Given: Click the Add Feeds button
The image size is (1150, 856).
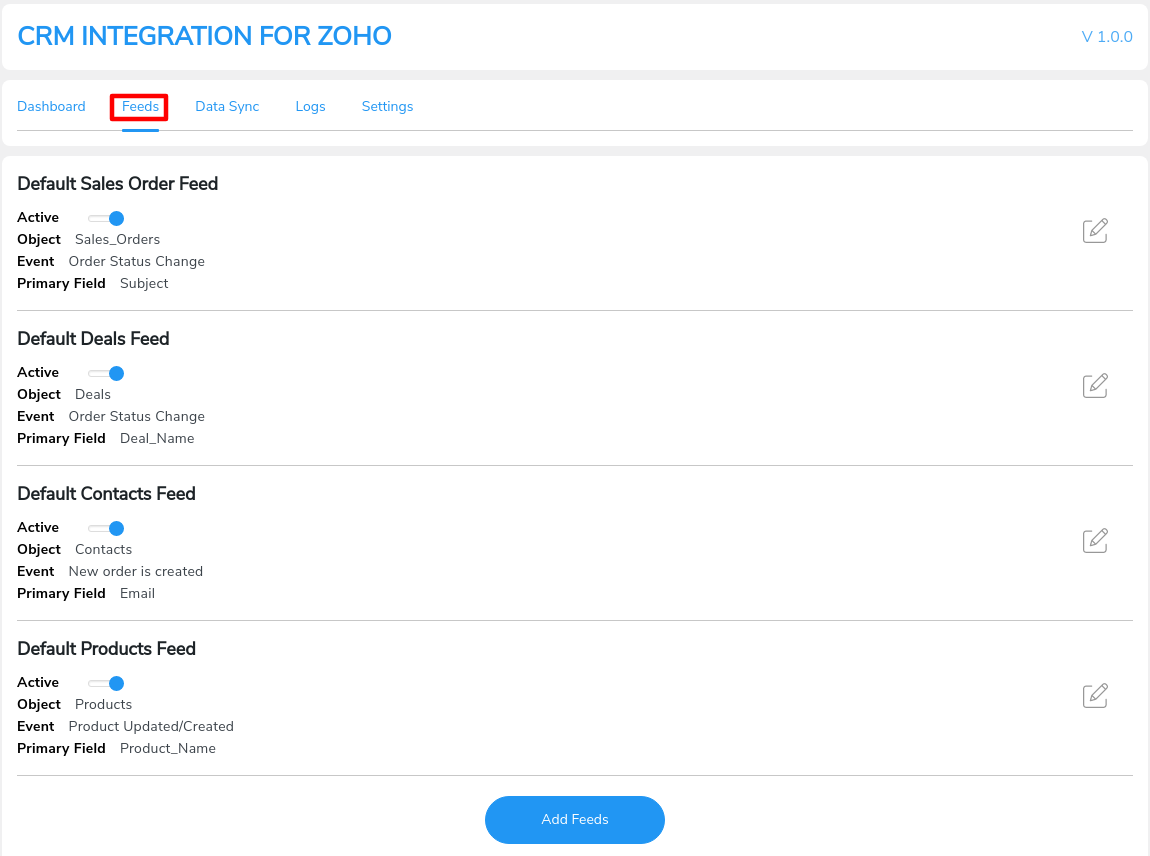Looking at the screenshot, I should pyautogui.click(x=575, y=819).
